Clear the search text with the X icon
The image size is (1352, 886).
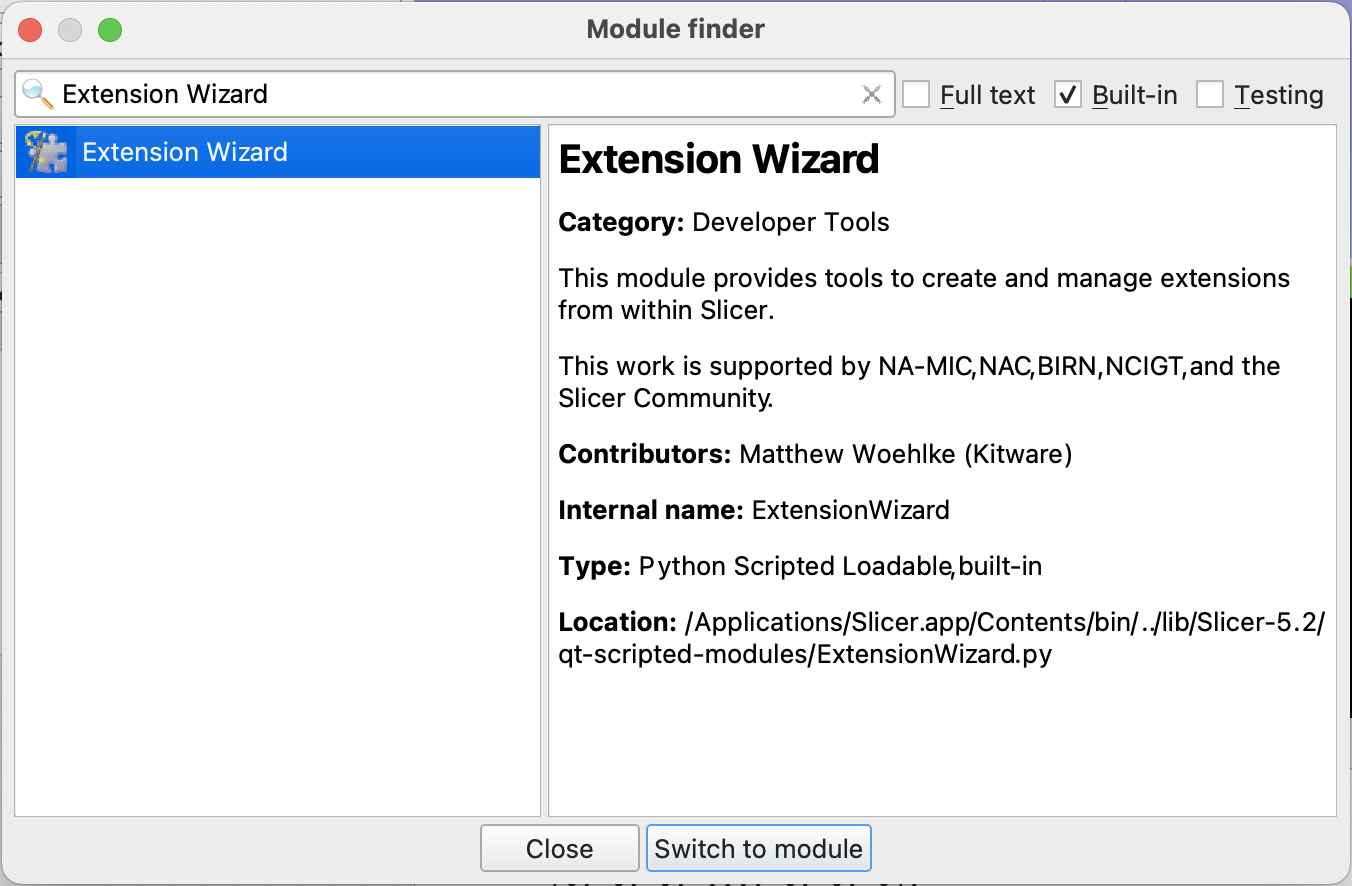[x=872, y=94]
